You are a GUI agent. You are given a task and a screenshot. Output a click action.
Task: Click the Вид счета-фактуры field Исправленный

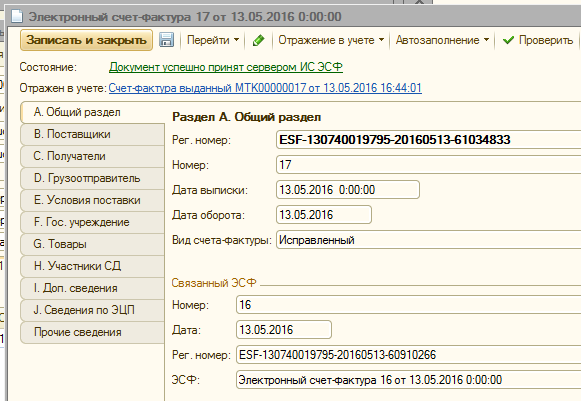tap(428, 240)
